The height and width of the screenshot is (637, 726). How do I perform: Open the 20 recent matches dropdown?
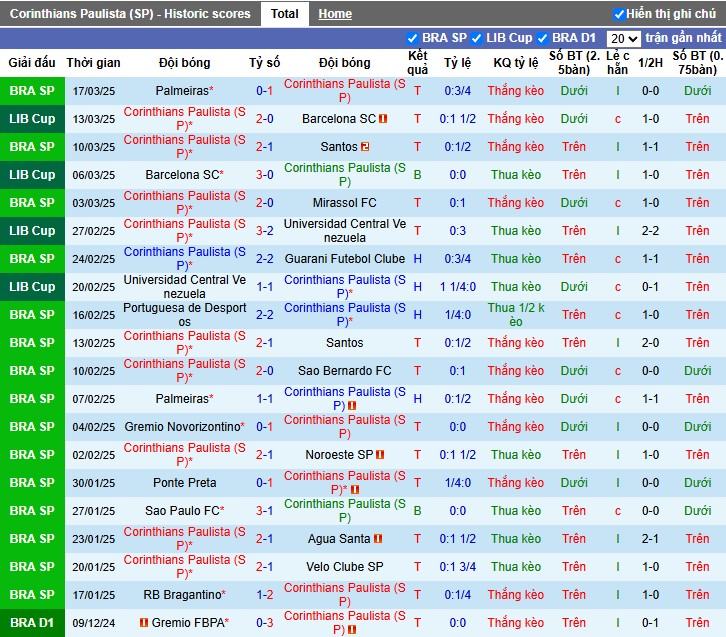coord(624,38)
